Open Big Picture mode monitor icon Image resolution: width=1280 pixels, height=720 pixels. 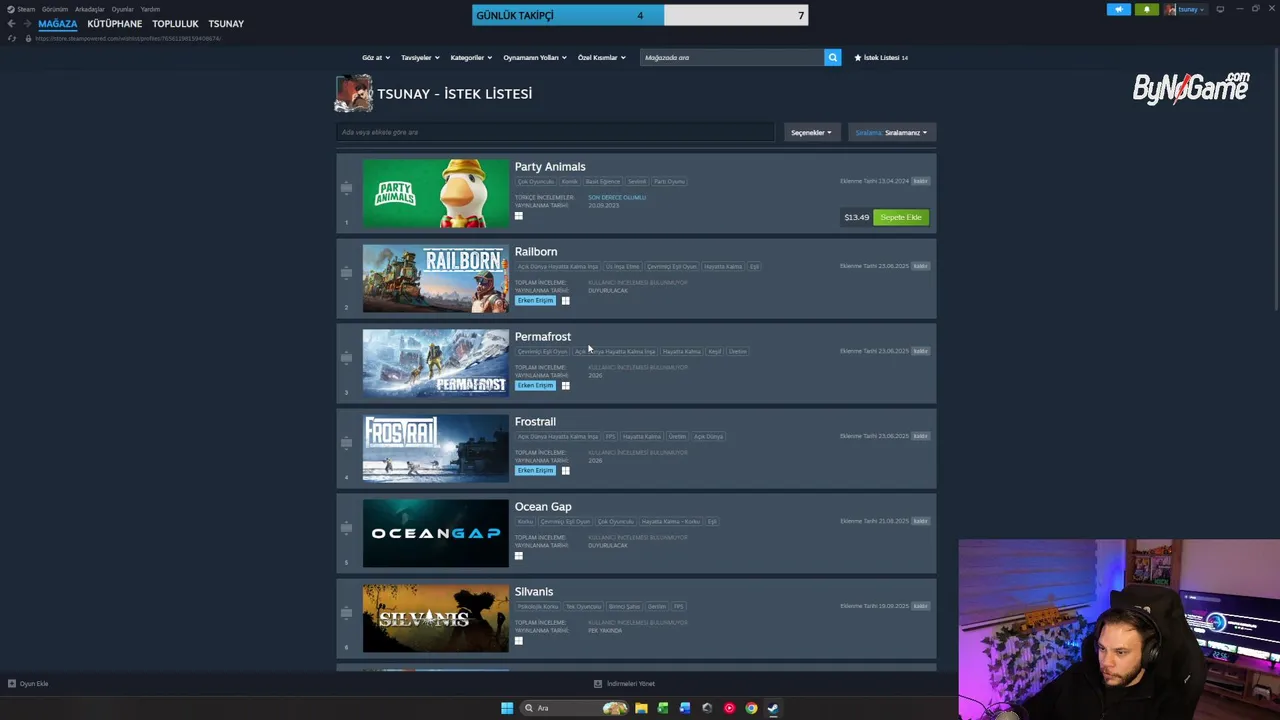(x=1220, y=9)
